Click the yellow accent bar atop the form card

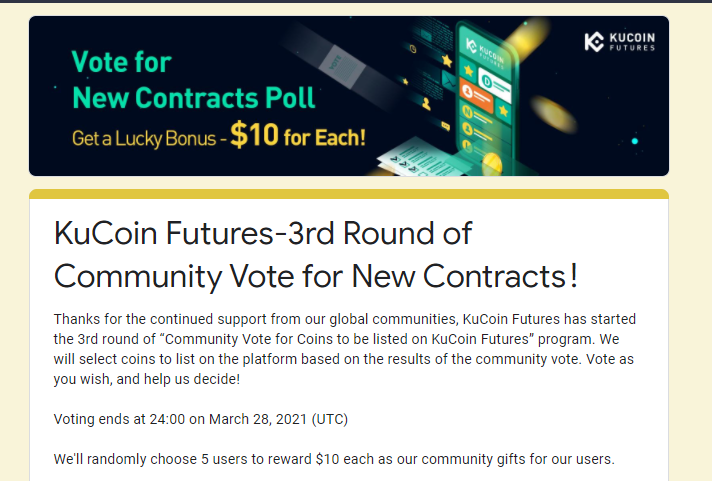349,194
